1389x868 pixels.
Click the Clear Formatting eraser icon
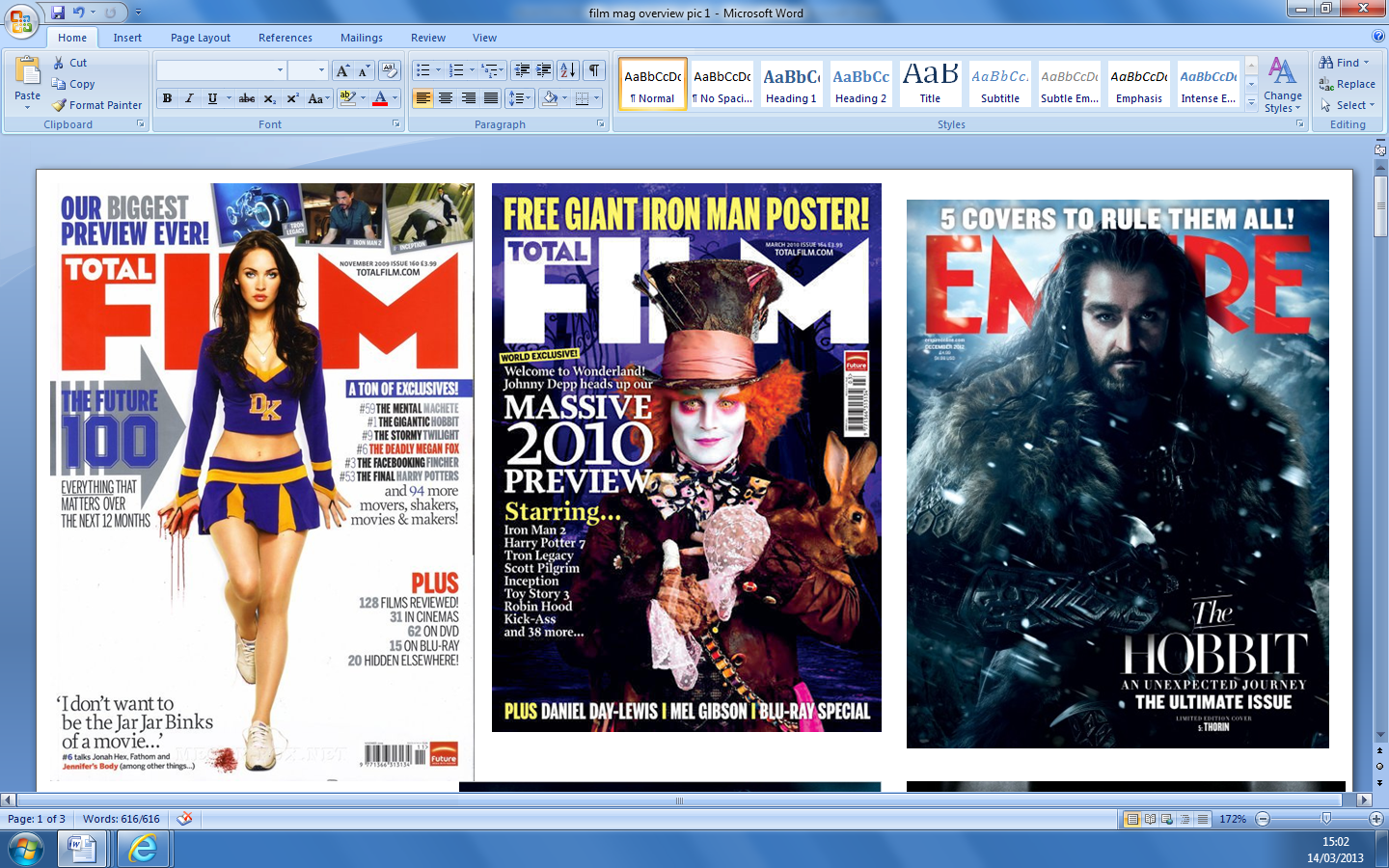pos(390,70)
